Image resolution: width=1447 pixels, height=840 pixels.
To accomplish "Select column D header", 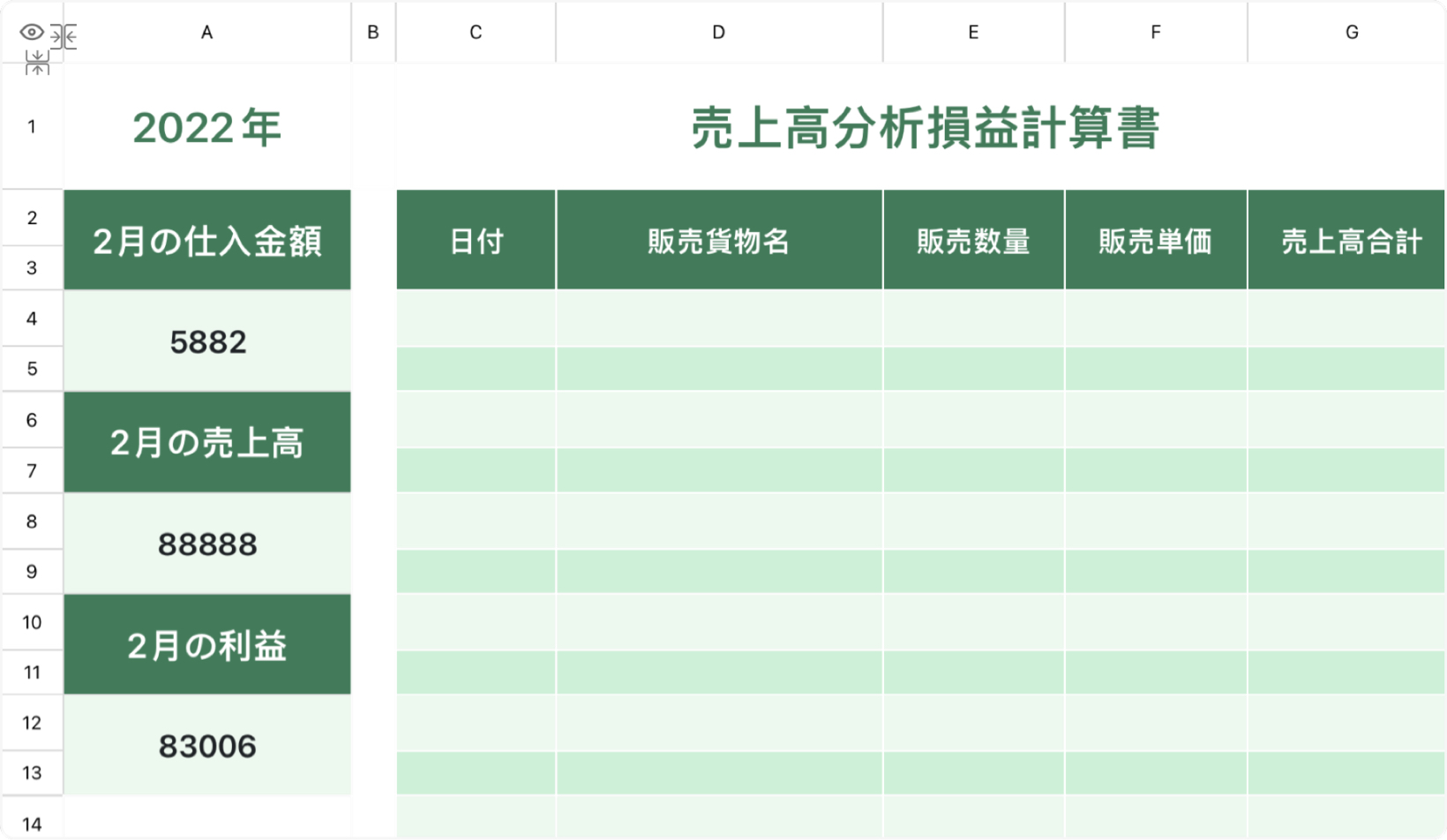I will [x=719, y=33].
